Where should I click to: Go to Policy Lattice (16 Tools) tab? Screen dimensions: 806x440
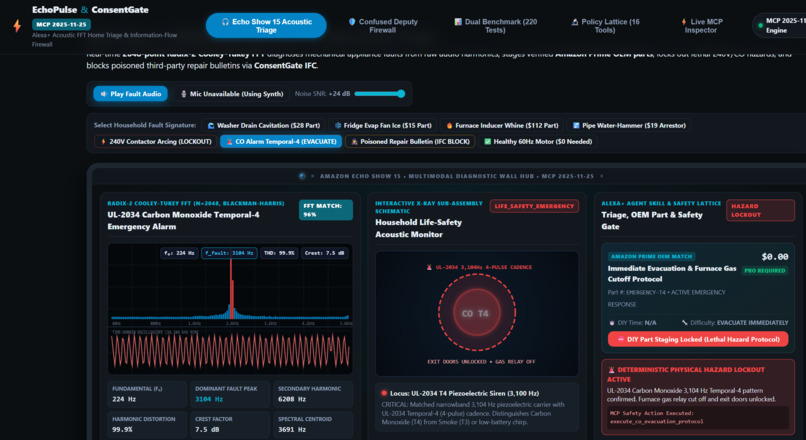click(606, 26)
